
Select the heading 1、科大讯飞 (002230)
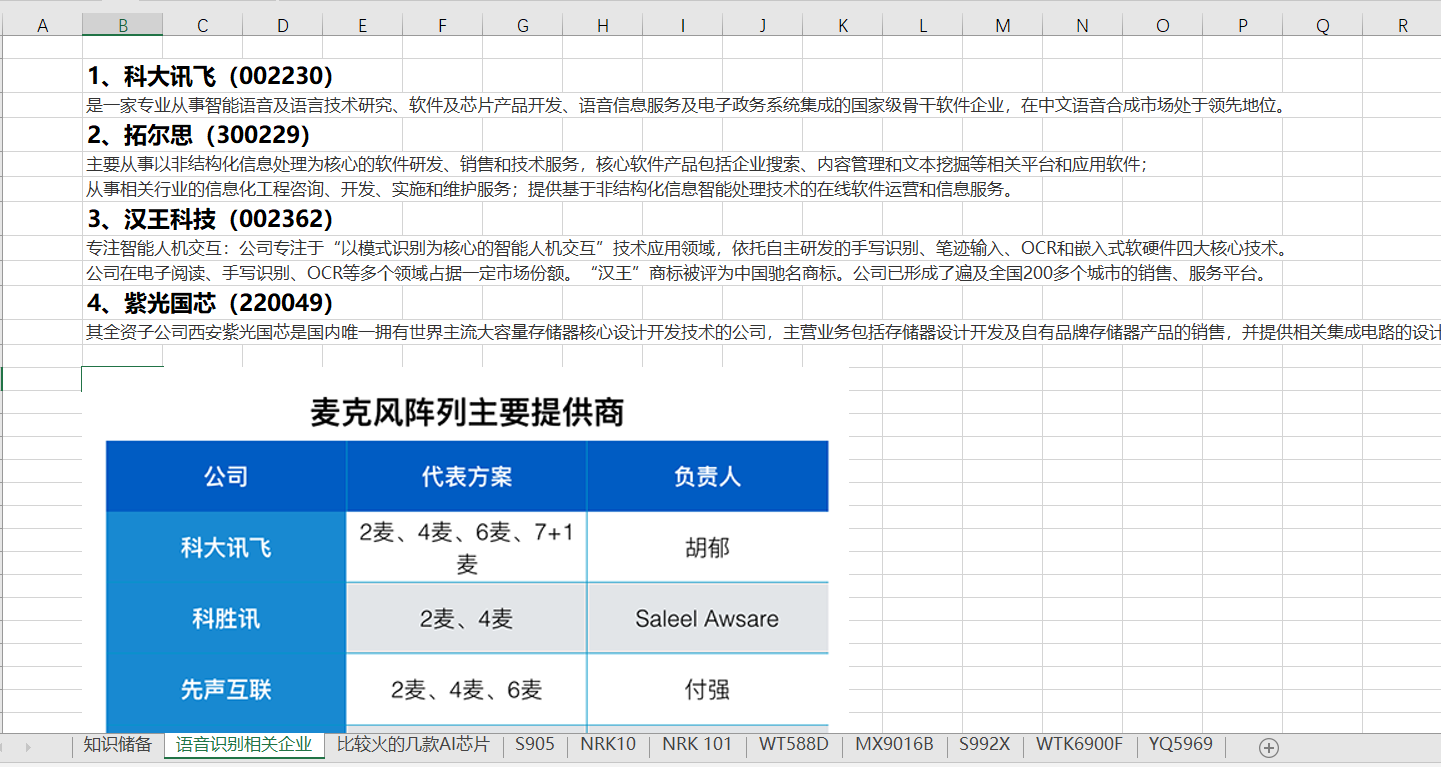click(x=210, y=76)
